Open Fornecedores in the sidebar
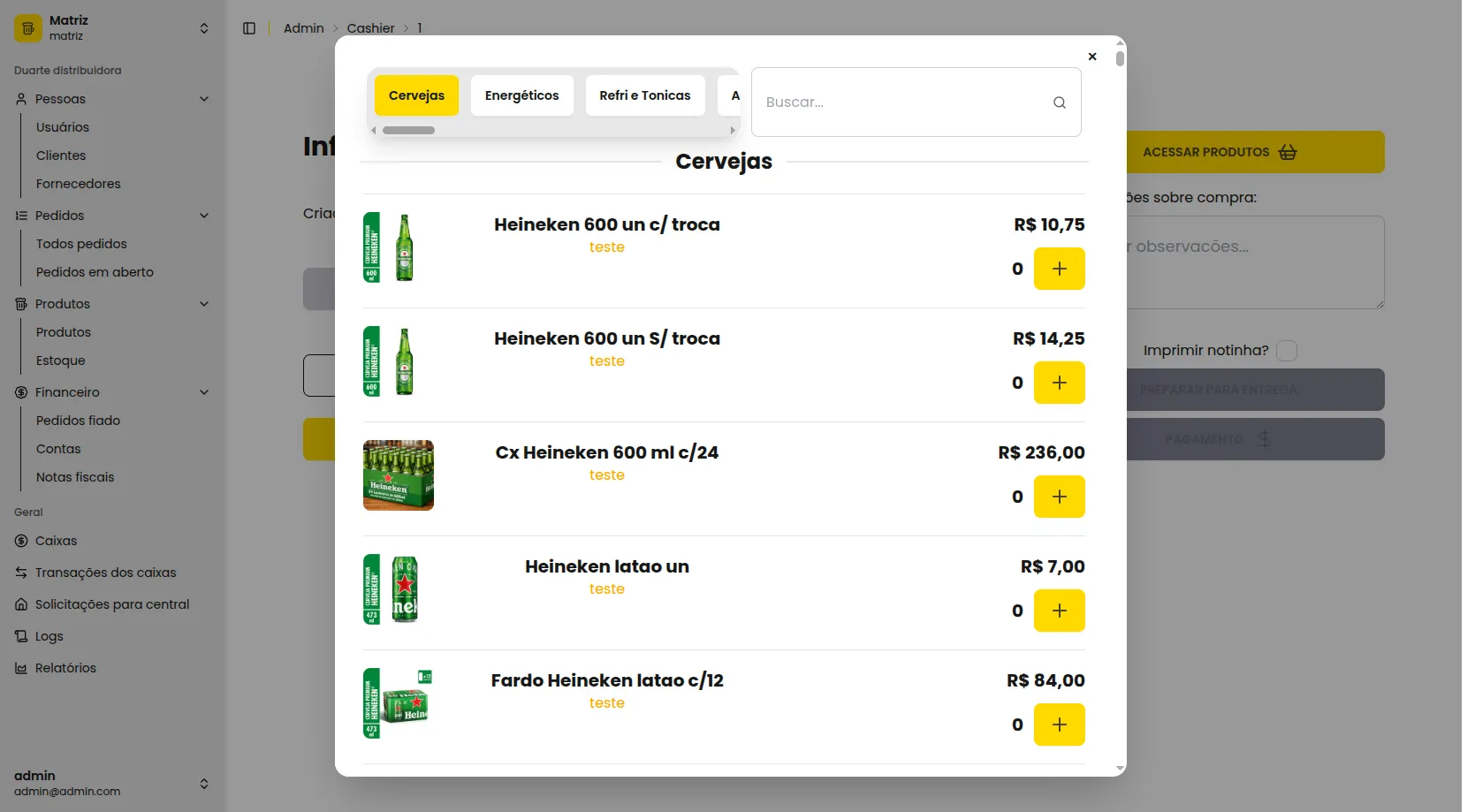This screenshot has width=1475, height=812. pyautogui.click(x=79, y=184)
